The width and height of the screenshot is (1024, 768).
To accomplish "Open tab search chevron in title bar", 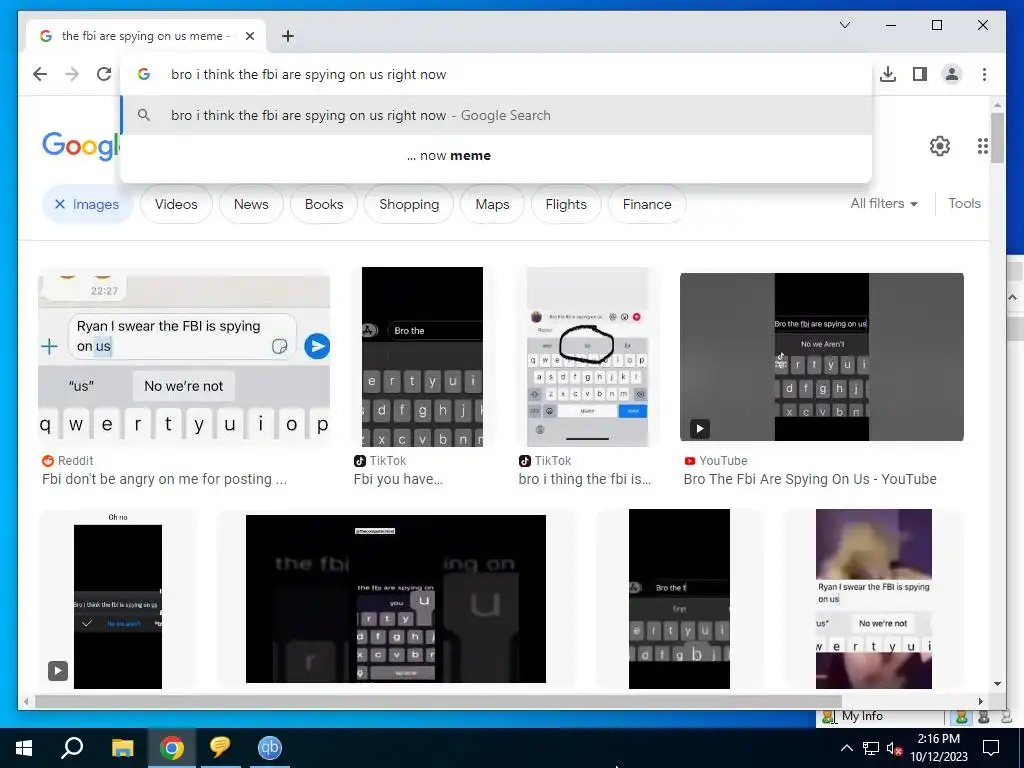I will click(x=844, y=25).
